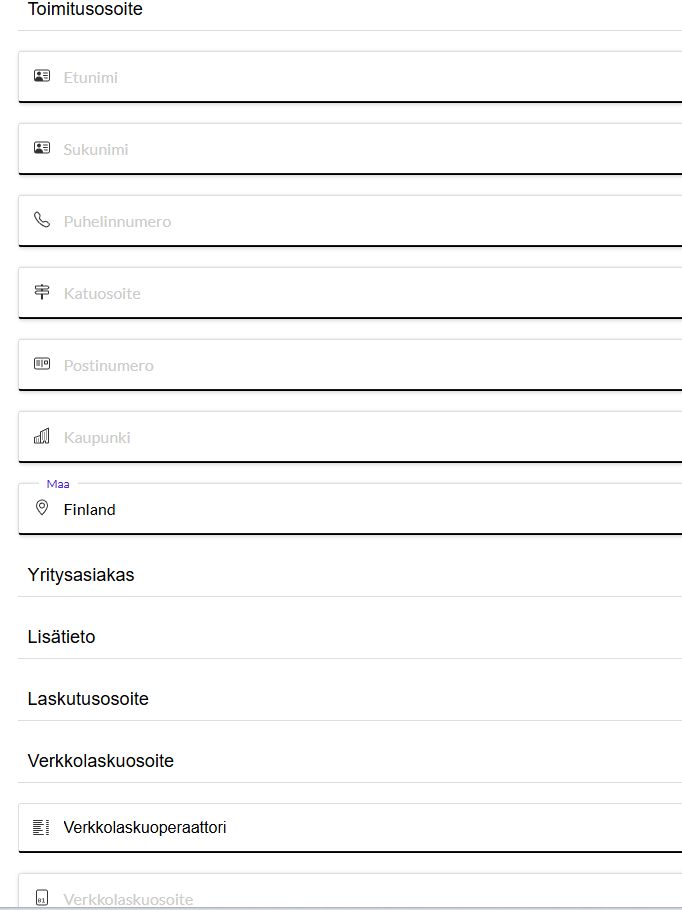Open the Verkkolaskuoperaattori selector

(x=351, y=828)
